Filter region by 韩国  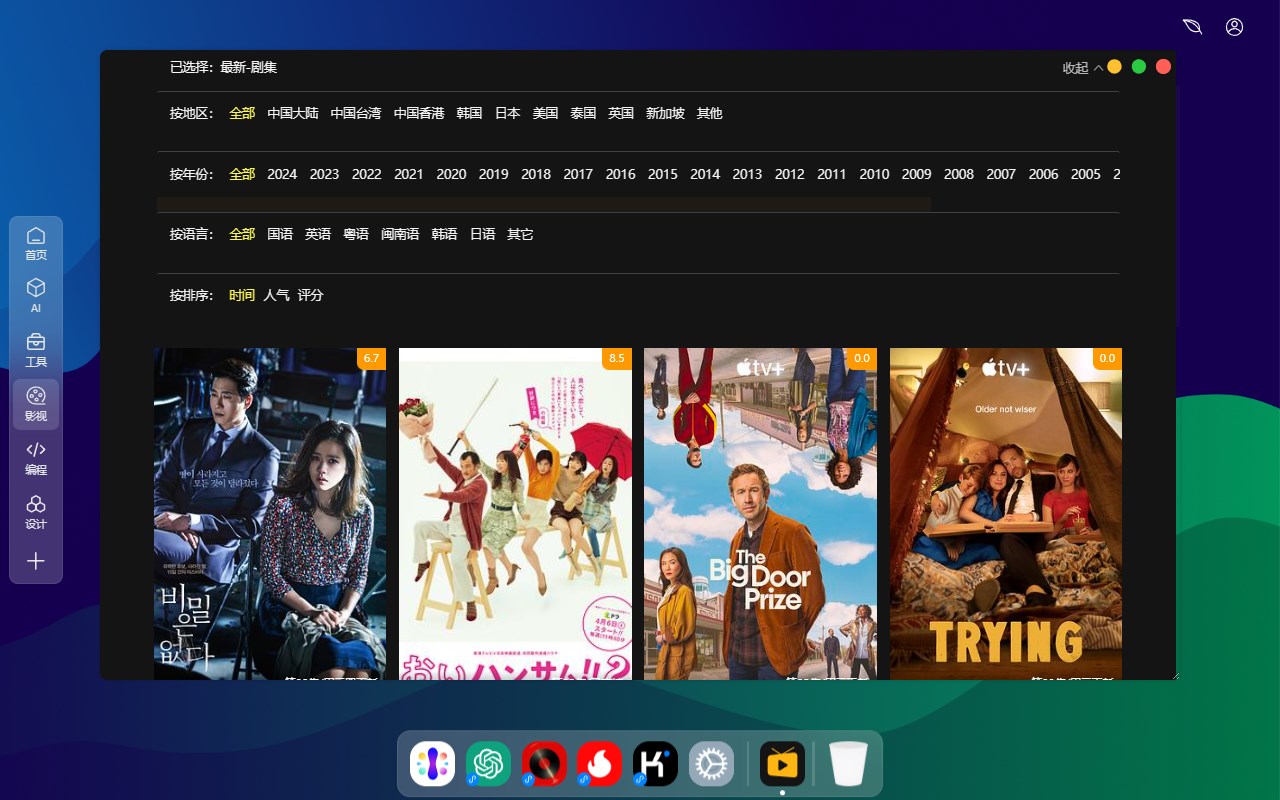click(x=469, y=113)
